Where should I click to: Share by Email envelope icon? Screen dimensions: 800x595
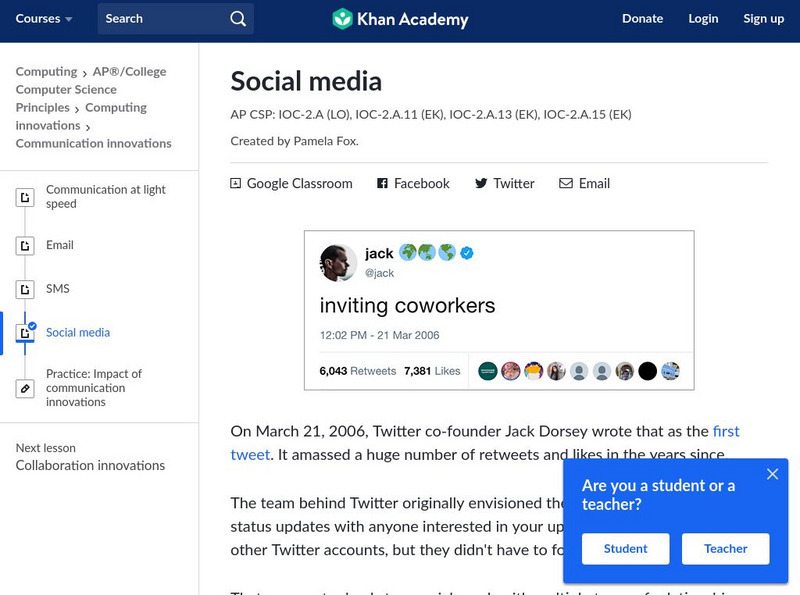[x=566, y=184]
